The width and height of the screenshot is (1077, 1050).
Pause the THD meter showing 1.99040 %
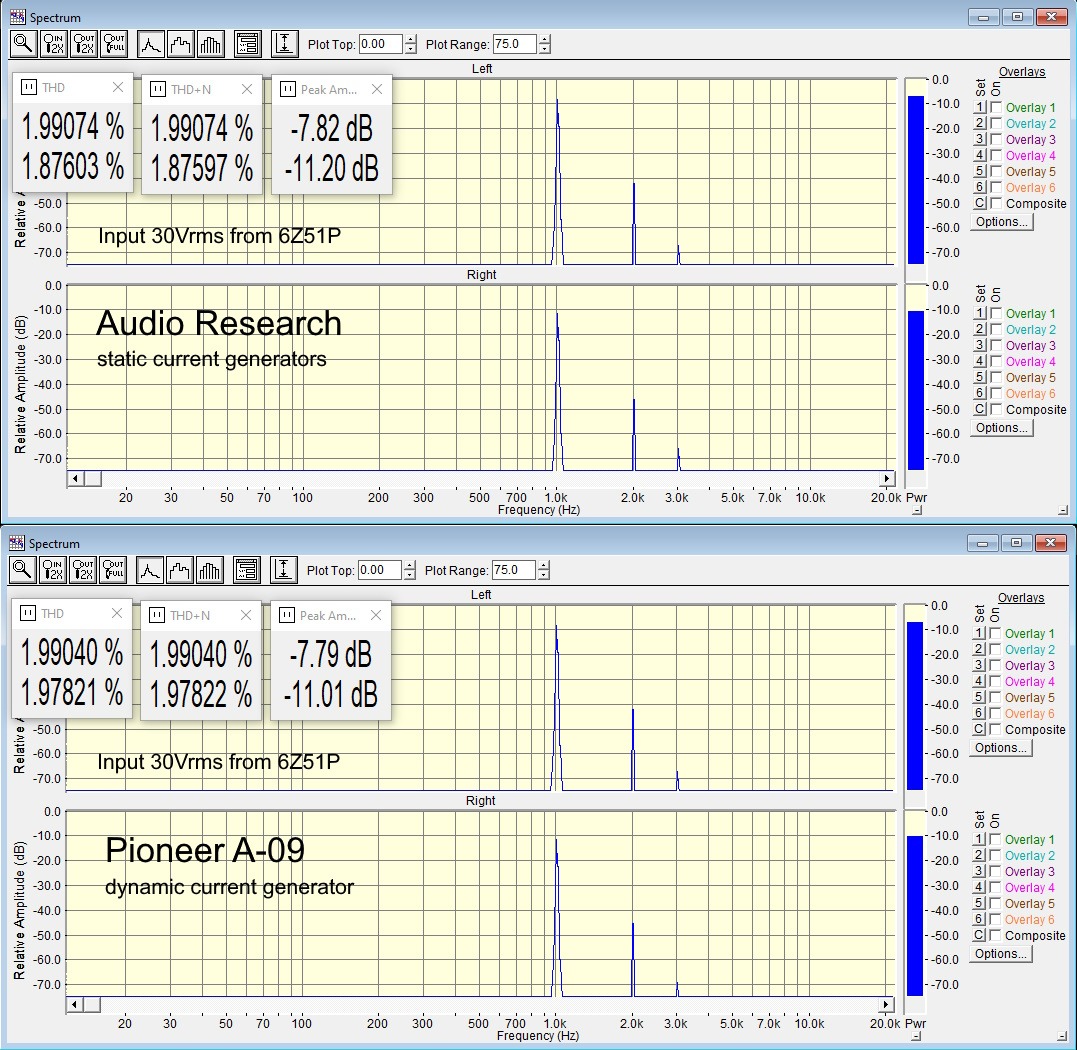pyautogui.click(x=27, y=613)
